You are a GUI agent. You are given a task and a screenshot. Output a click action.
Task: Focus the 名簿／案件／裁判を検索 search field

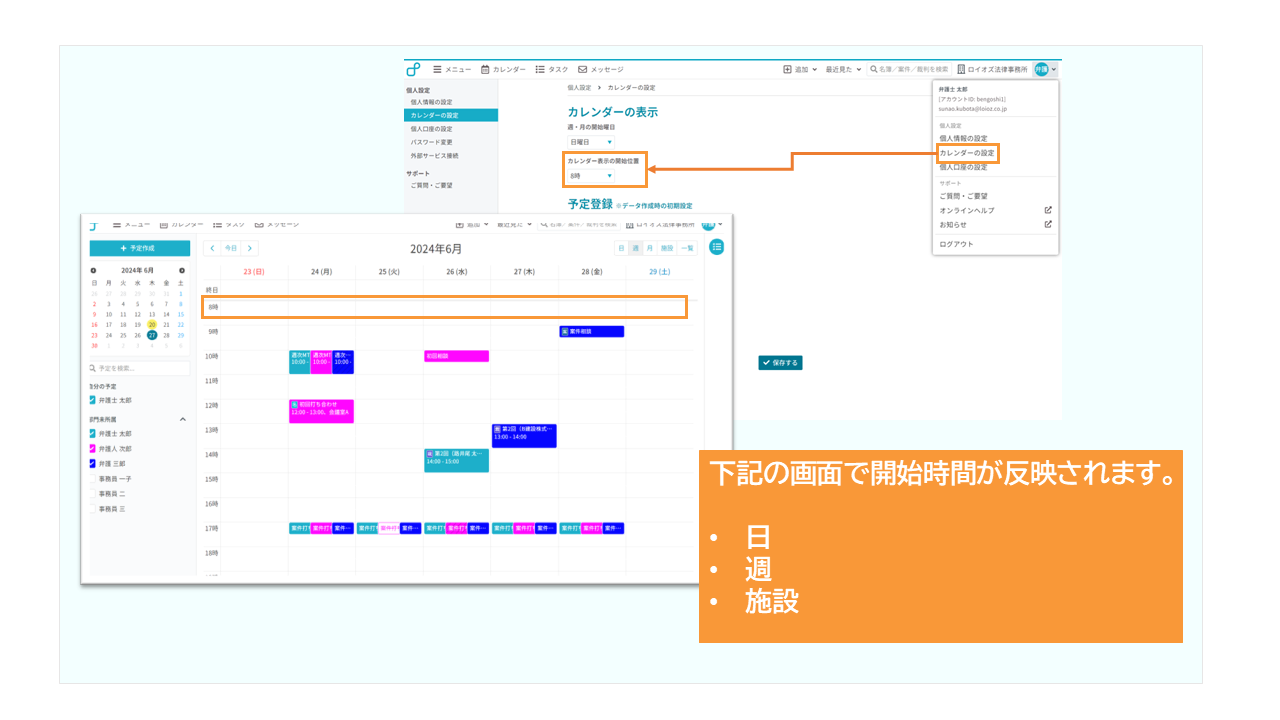point(909,69)
